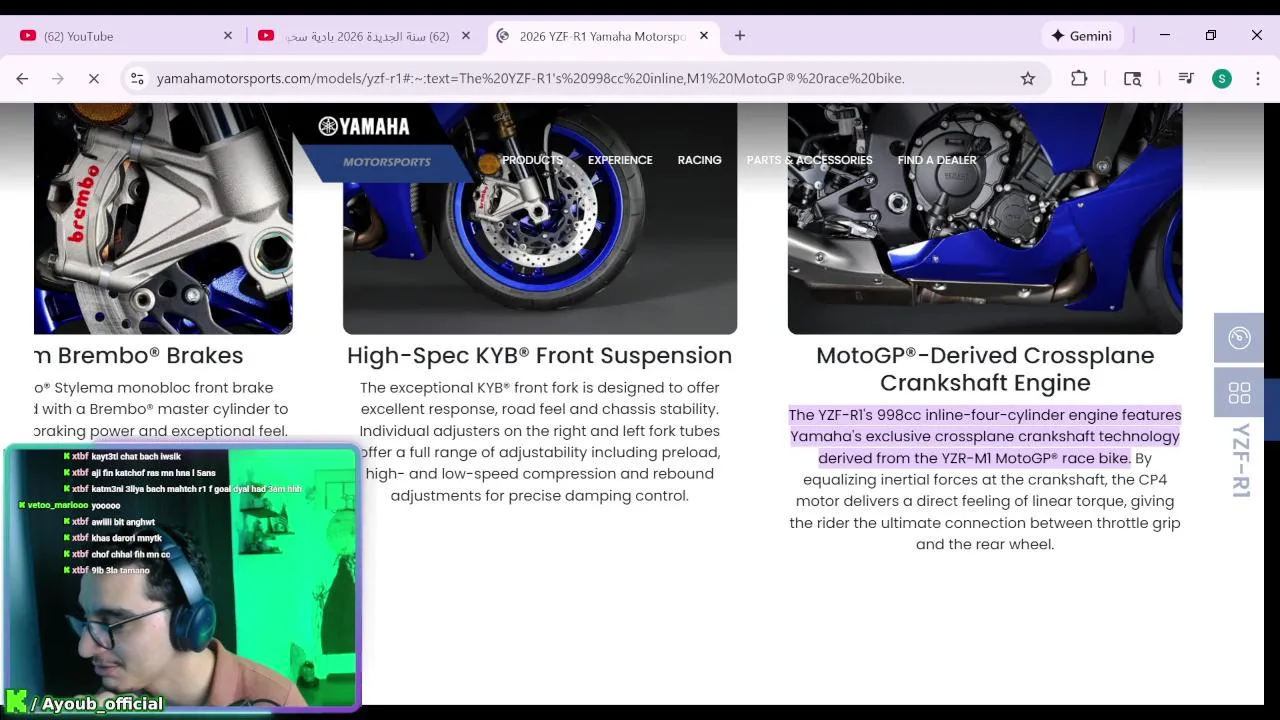This screenshot has width=1280, height=720.
Task: Click the address bar URL field
Action: pos(585,78)
